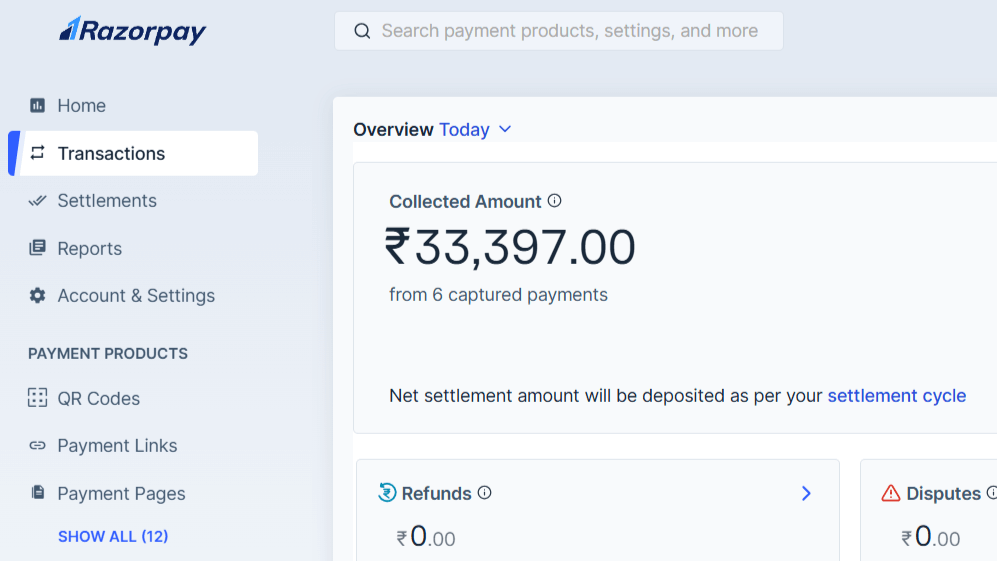The width and height of the screenshot is (997, 561).
Task: Click the Disputes card title
Action: click(944, 494)
